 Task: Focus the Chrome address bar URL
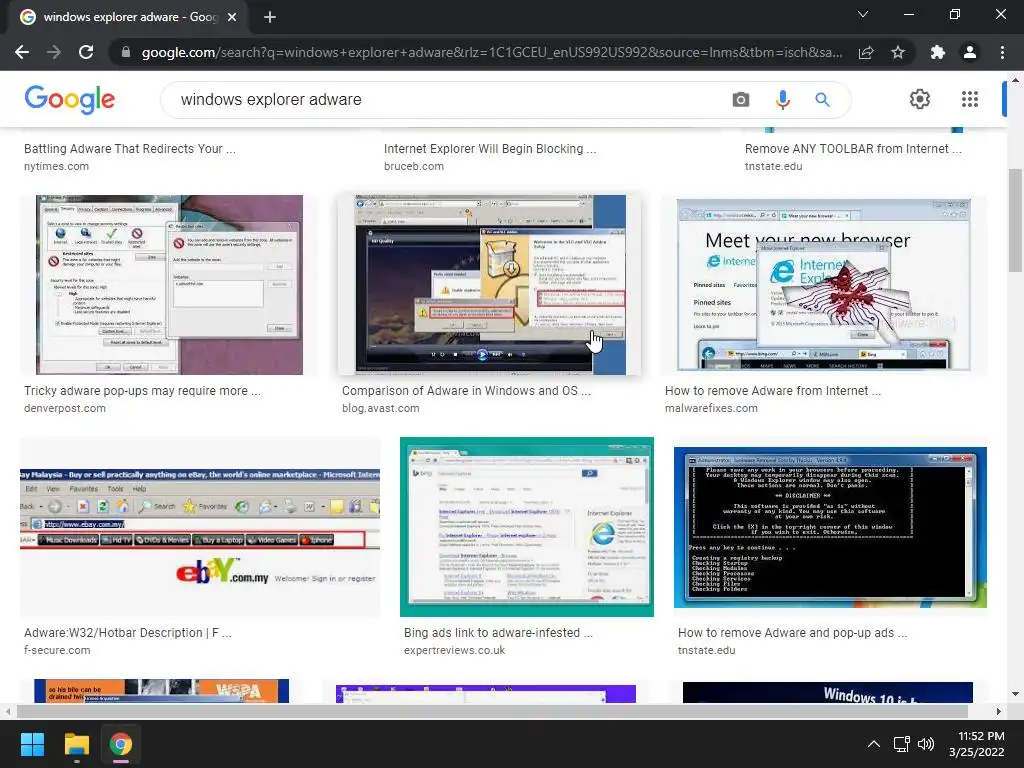tap(491, 52)
